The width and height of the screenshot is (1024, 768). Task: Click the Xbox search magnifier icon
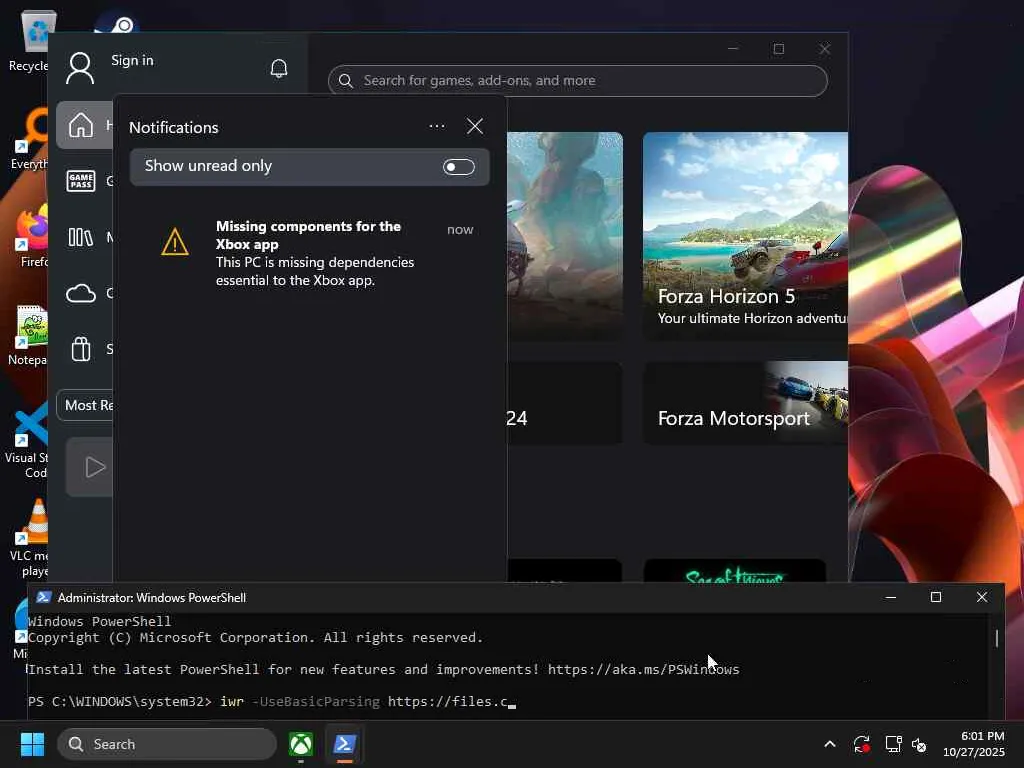[345, 81]
